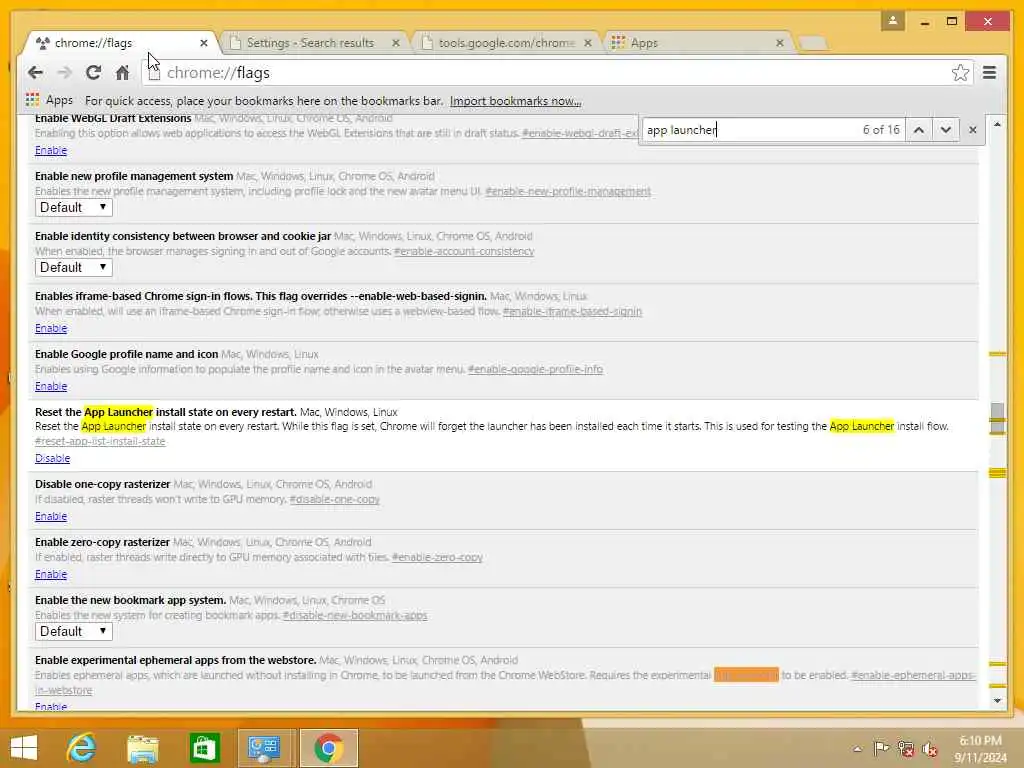Open #enable-account-consistency anchor link

point(464,251)
